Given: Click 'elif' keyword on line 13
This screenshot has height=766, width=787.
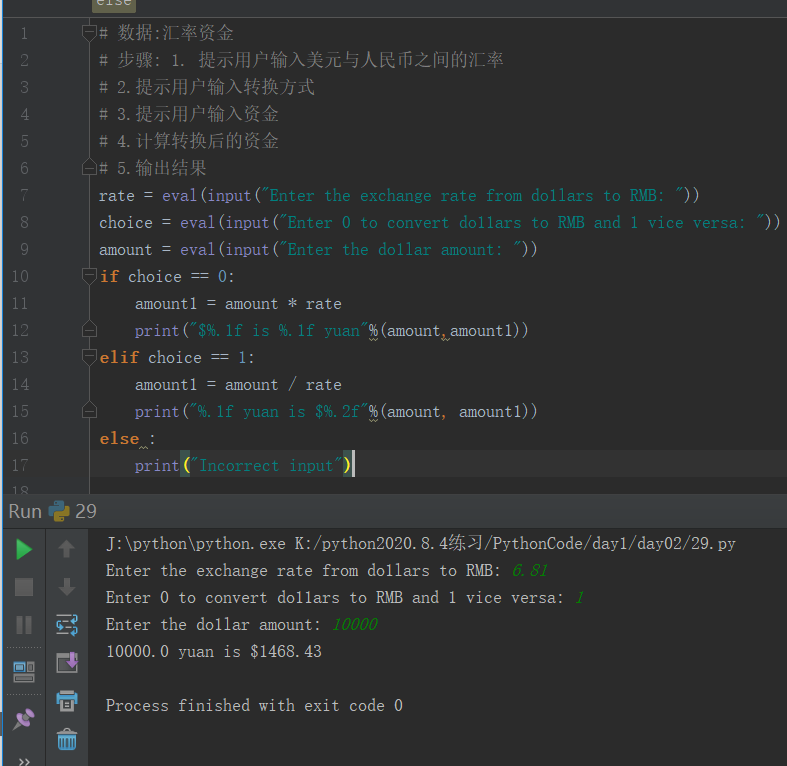Looking at the screenshot, I should point(119,357).
